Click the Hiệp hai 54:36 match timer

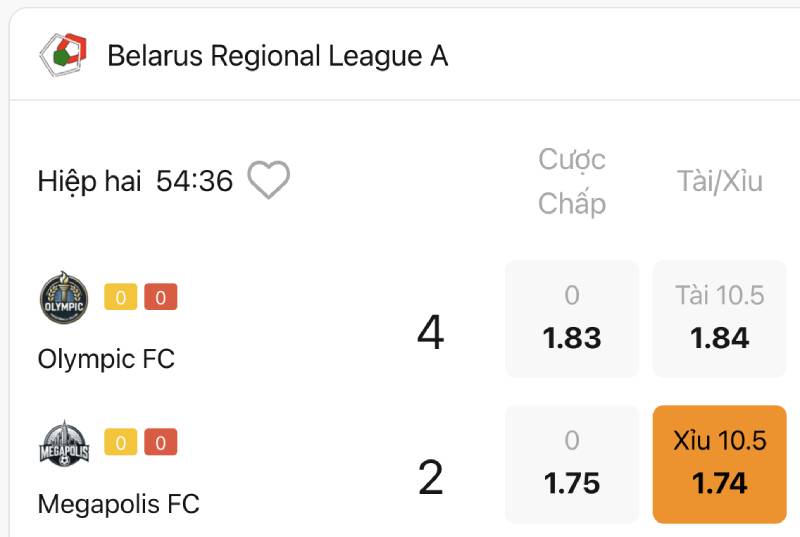point(135,181)
